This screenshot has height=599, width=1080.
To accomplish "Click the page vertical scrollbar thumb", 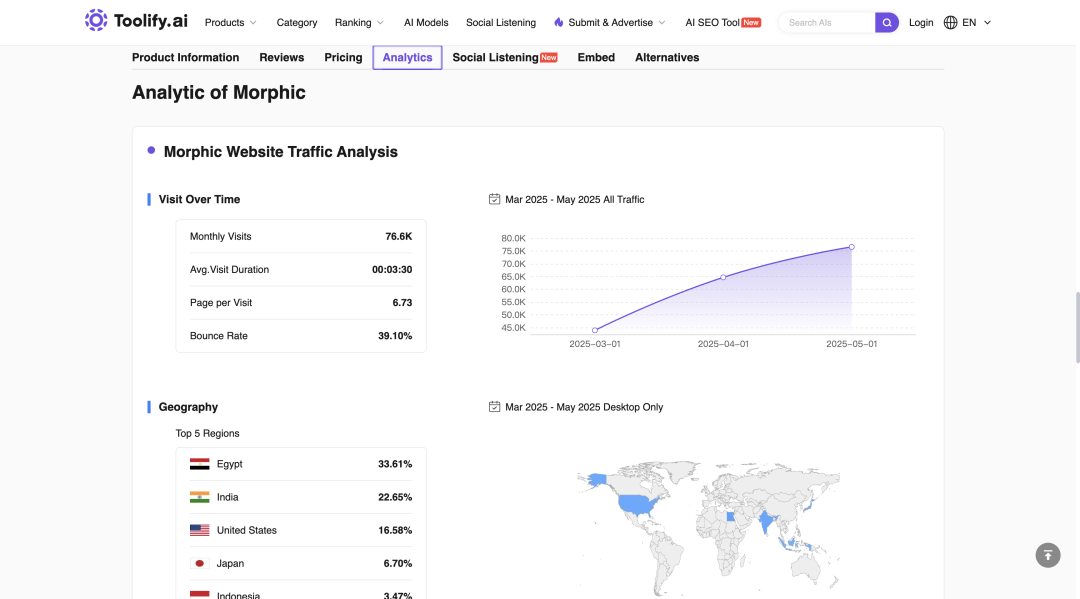I will 1077,327.
